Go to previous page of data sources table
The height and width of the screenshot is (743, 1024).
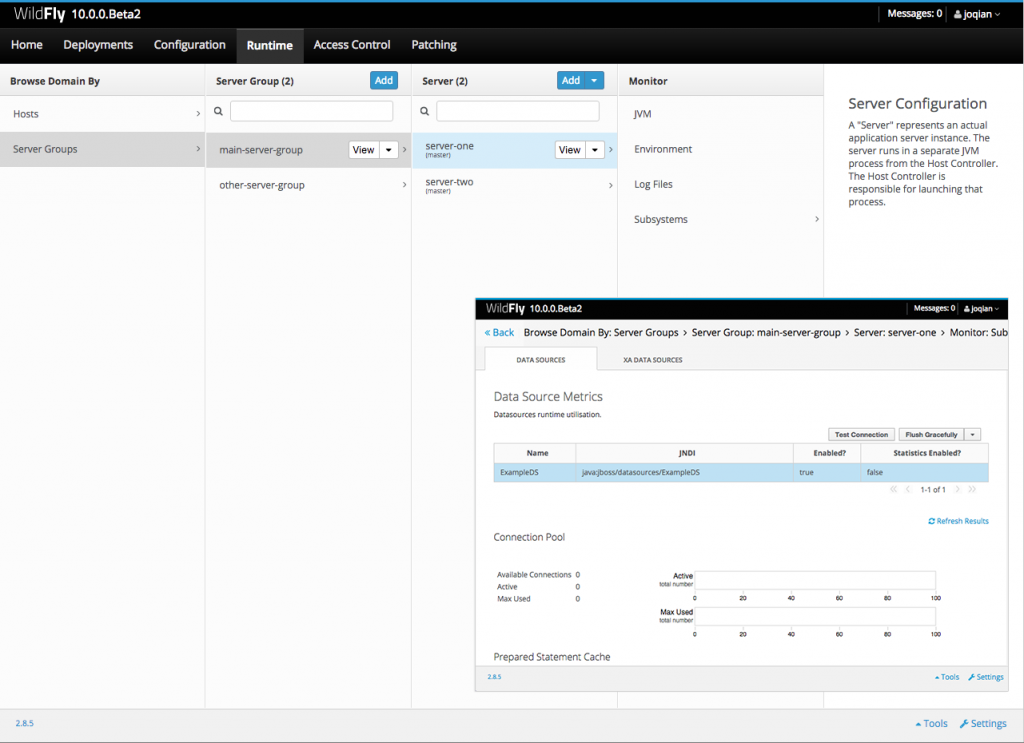pyautogui.click(x=908, y=490)
